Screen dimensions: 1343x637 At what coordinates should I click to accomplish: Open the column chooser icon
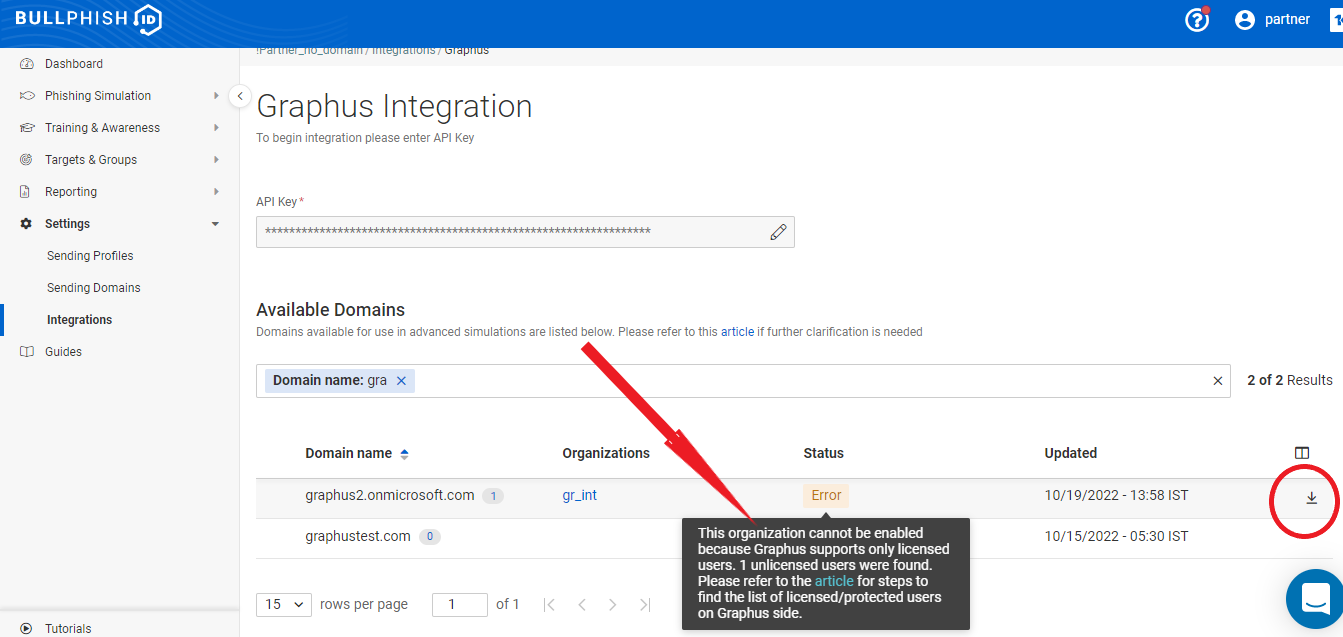point(1302,453)
